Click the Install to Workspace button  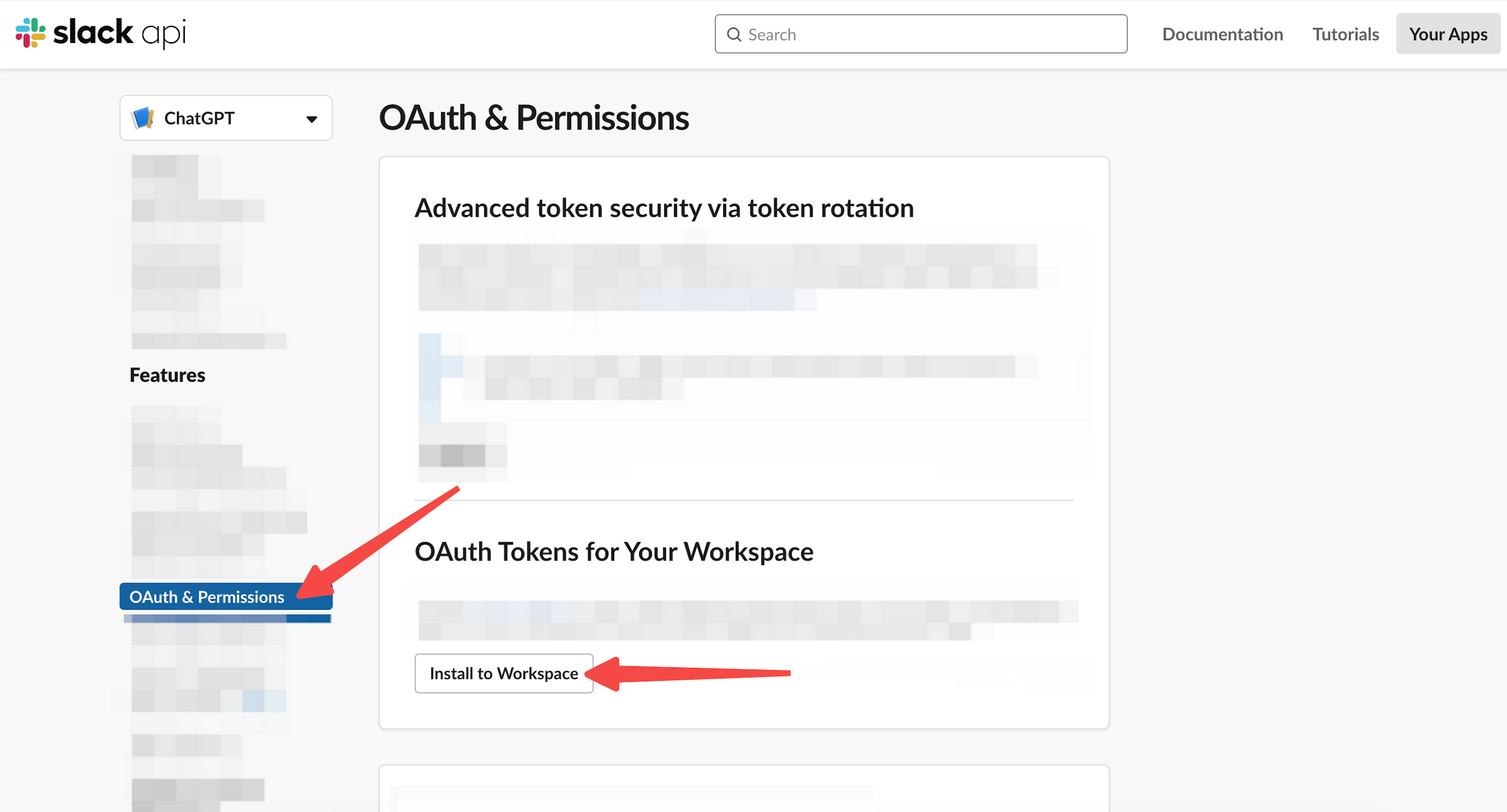point(504,673)
